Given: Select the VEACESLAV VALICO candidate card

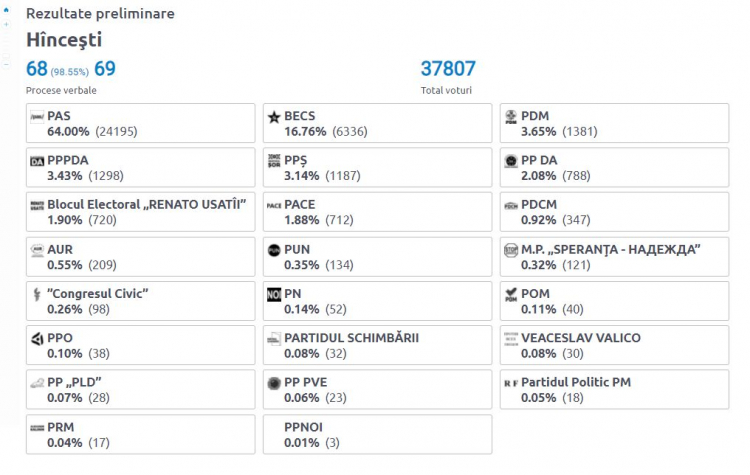Looking at the screenshot, I should 614,345.
